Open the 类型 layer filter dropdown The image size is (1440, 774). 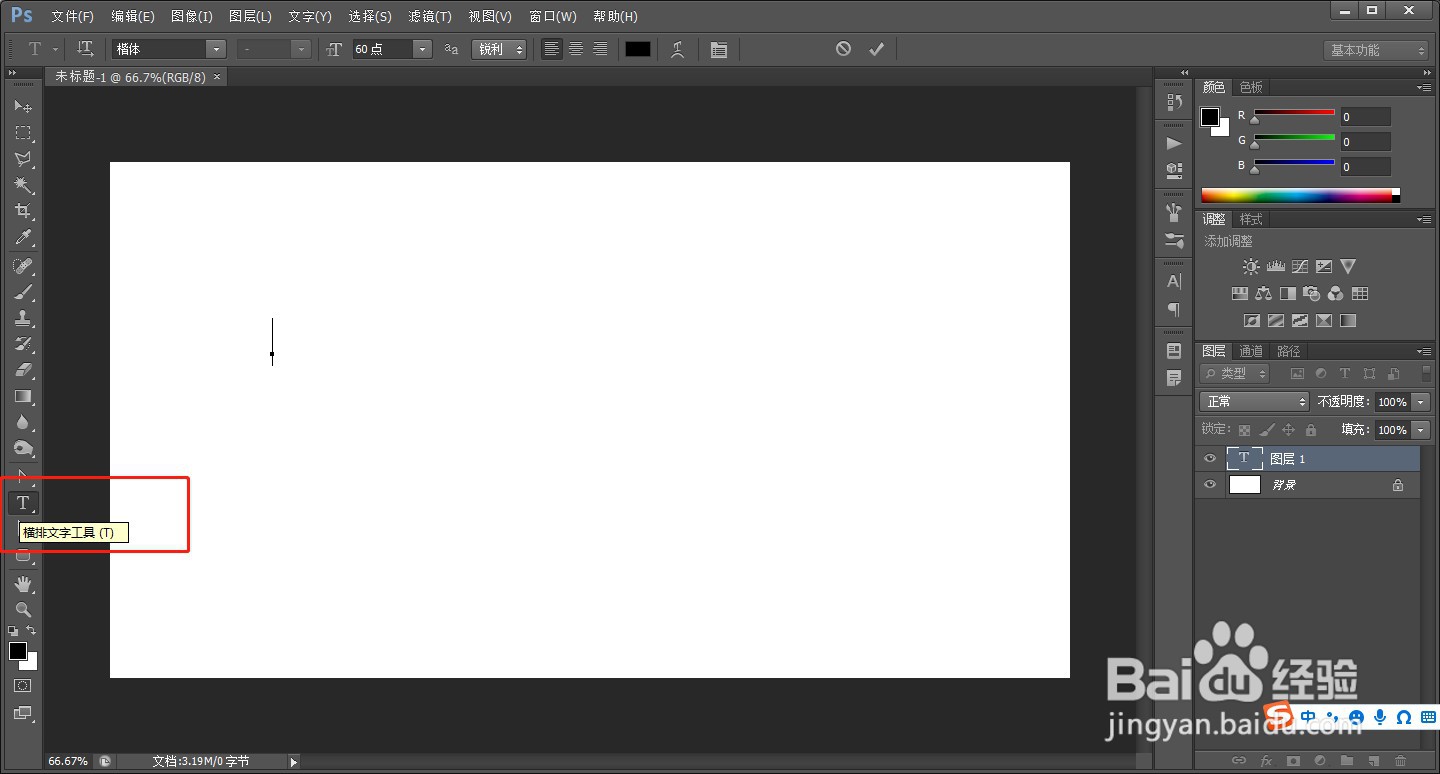[1235, 373]
